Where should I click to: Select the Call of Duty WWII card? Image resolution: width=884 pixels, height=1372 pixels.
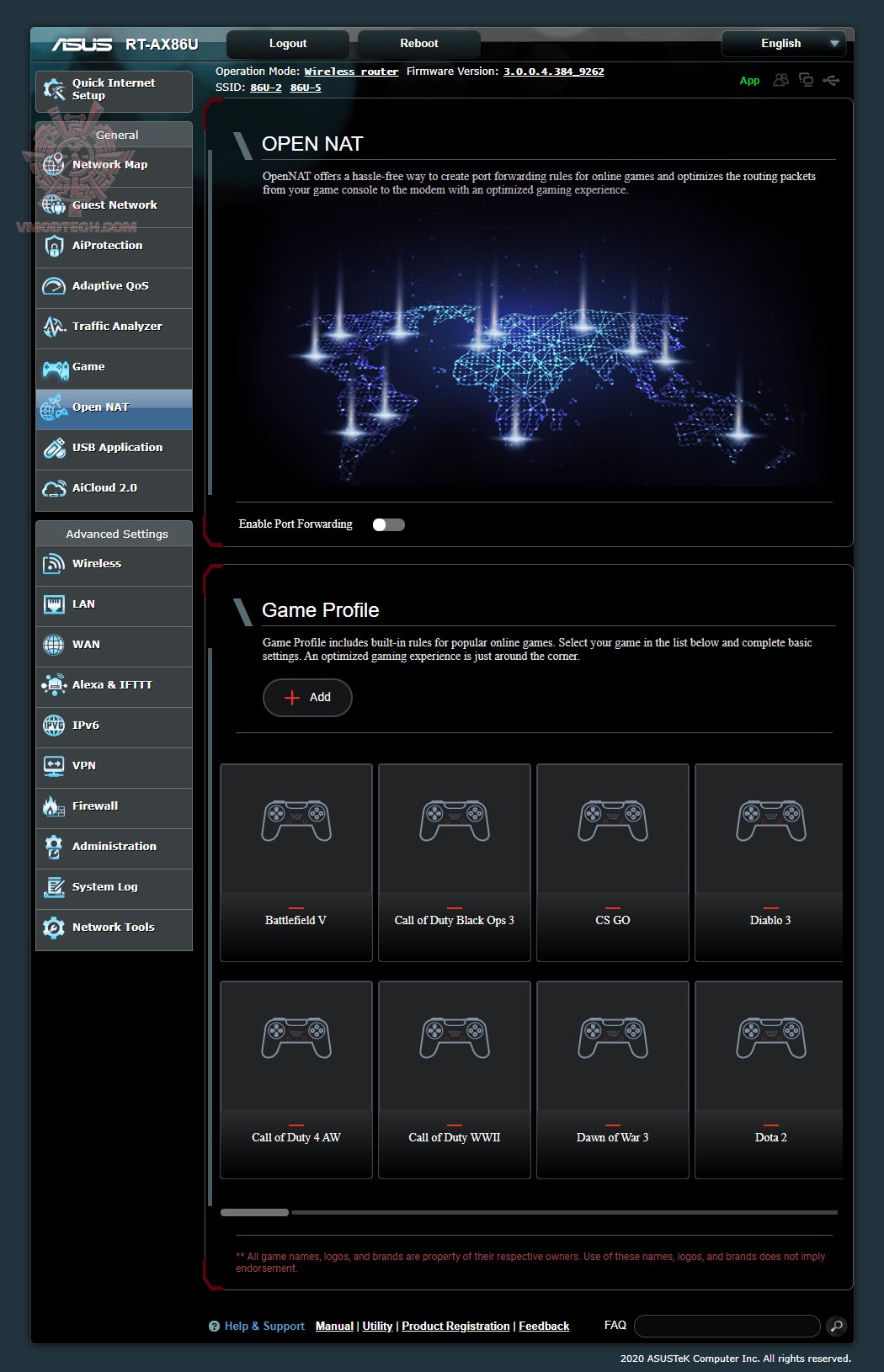pyautogui.click(x=455, y=1080)
